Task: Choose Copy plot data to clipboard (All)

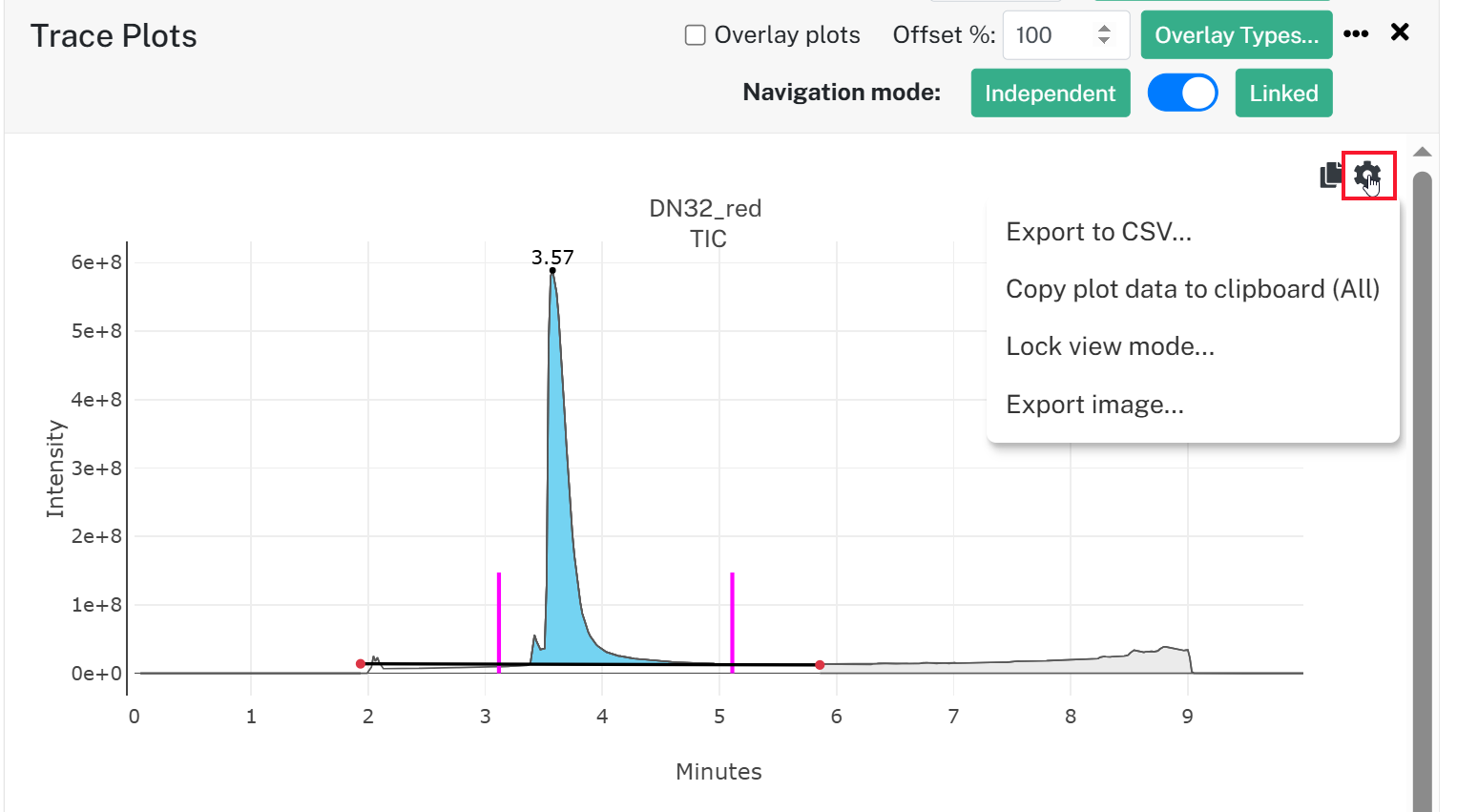Action: (1193, 289)
